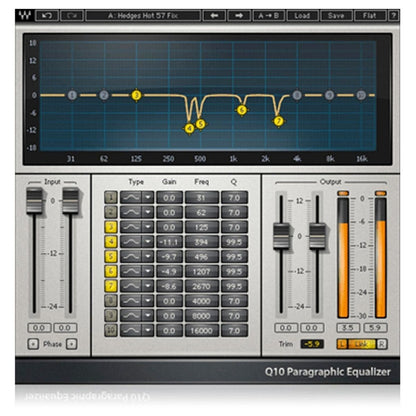The width and height of the screenshot is (416, 416).
Task: Click band 5 frequency field 496
Action: pos(201,256)
